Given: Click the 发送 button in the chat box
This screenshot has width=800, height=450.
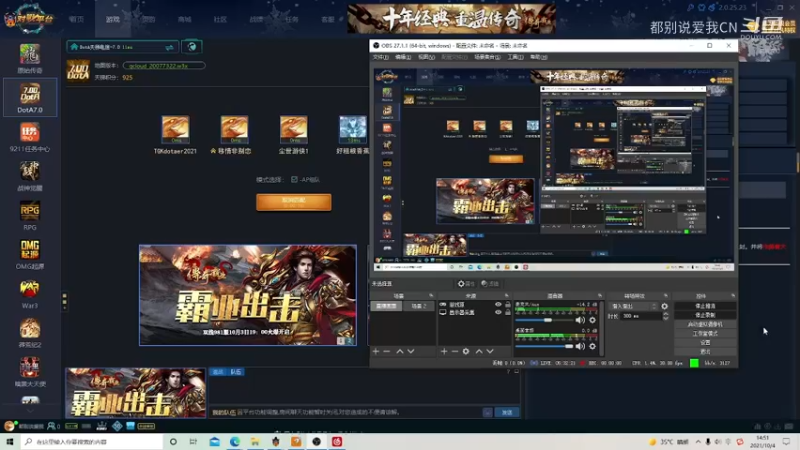Looking at the screenshot, I should coord(507,412).
